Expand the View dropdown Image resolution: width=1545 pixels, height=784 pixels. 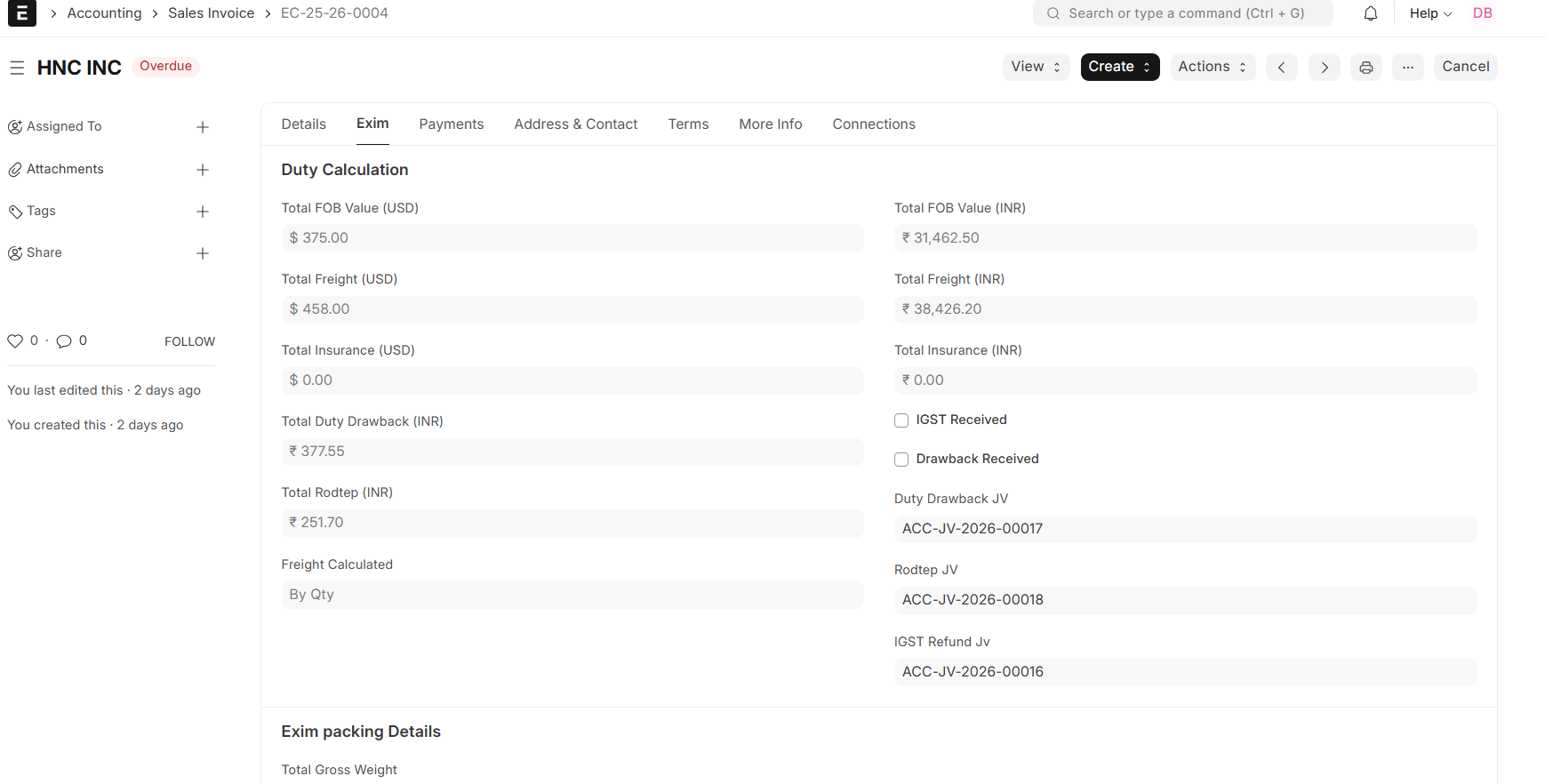pos(1035,67)
